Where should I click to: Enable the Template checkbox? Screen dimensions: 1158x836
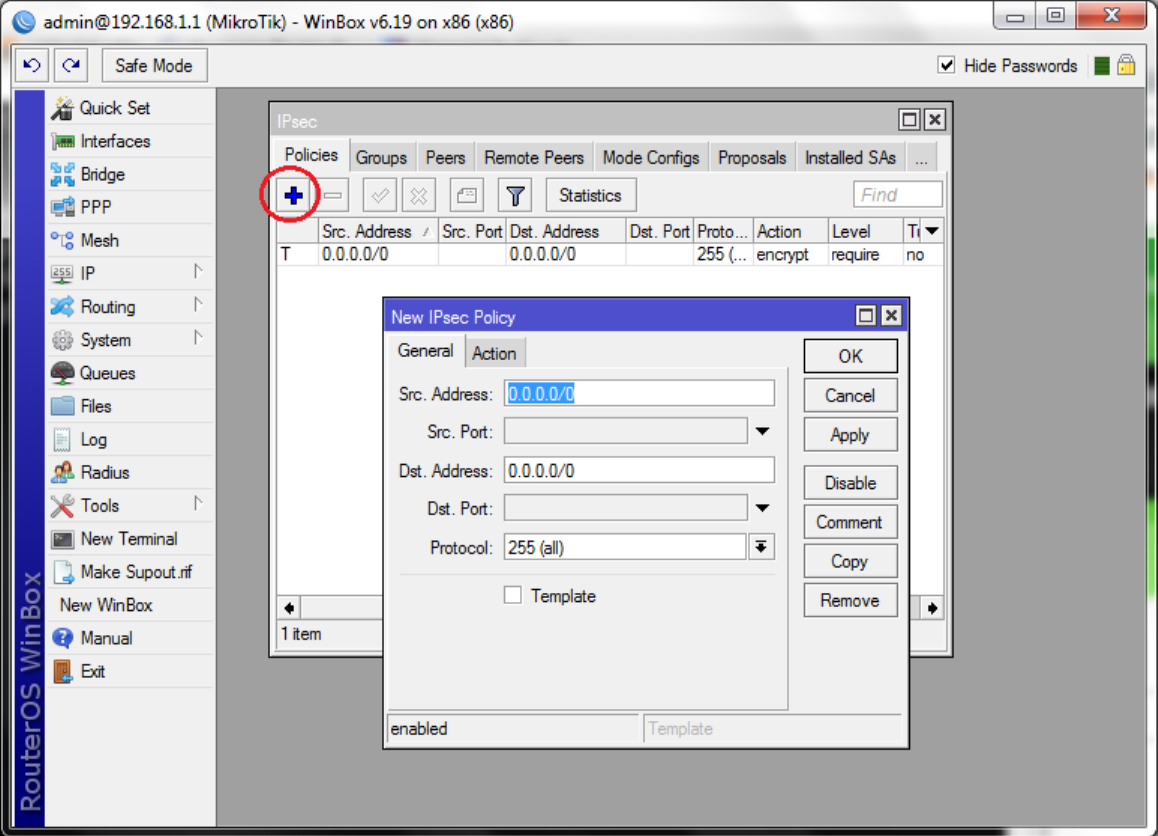click(x=513, y=595)
